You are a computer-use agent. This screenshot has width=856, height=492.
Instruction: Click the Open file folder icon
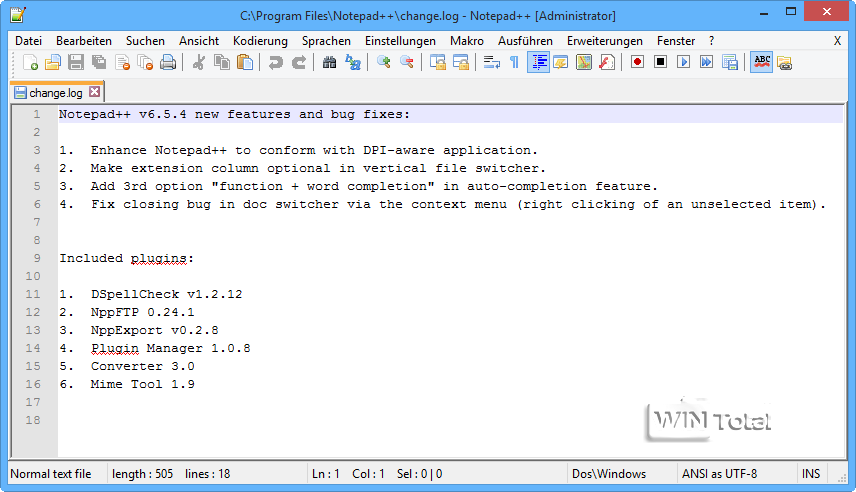[x=53, y=62]
